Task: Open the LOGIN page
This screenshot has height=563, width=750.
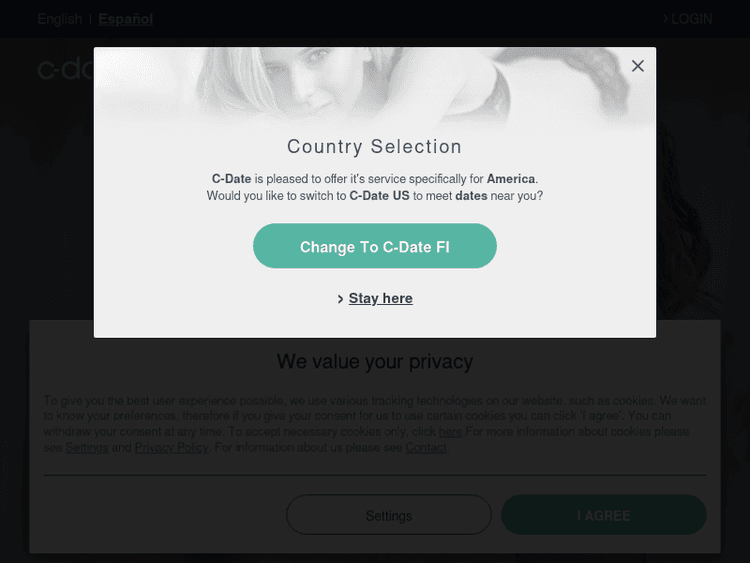Action: tap(691, 19)
